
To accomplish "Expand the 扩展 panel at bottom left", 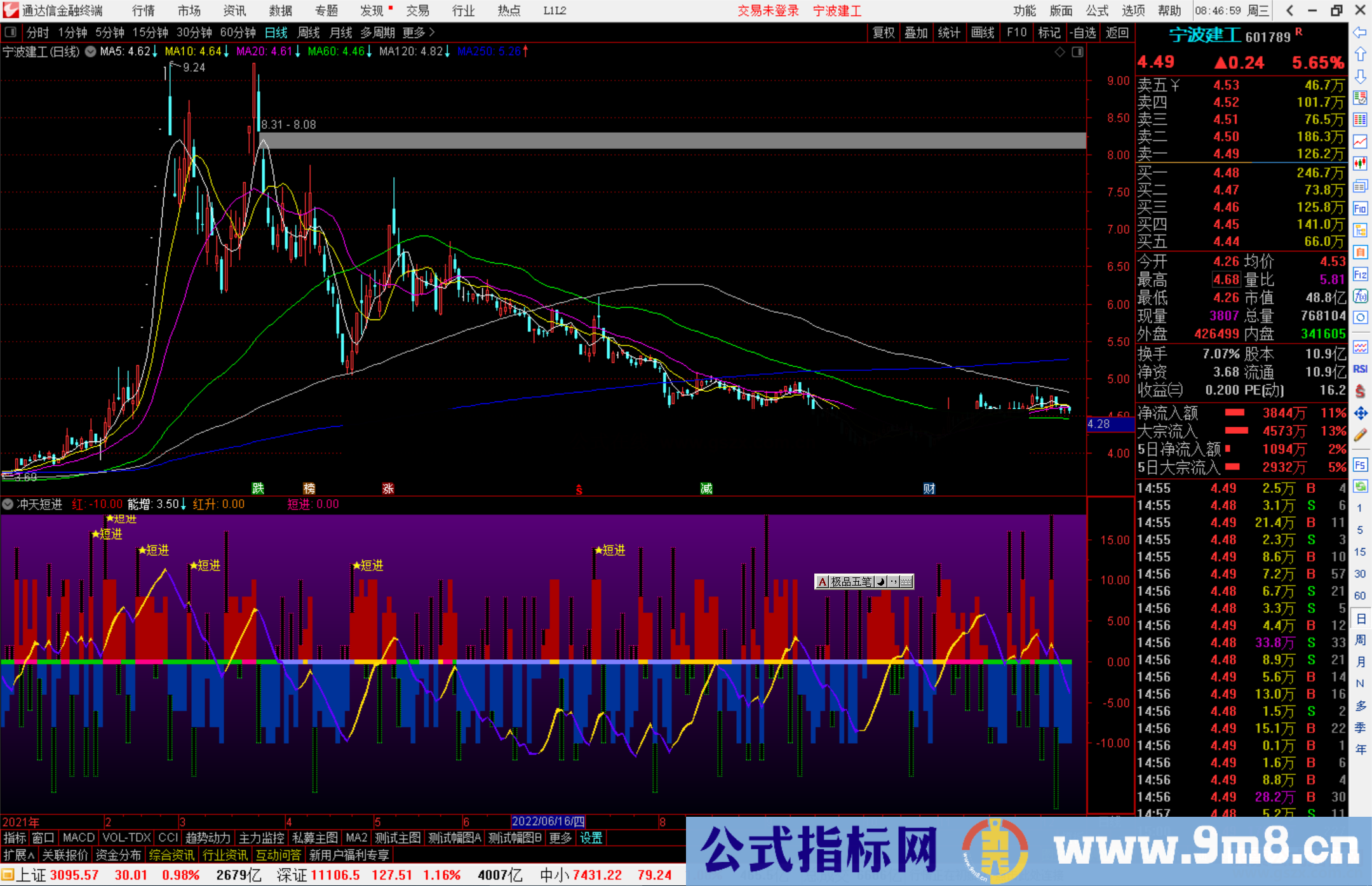I will point(18,854).
